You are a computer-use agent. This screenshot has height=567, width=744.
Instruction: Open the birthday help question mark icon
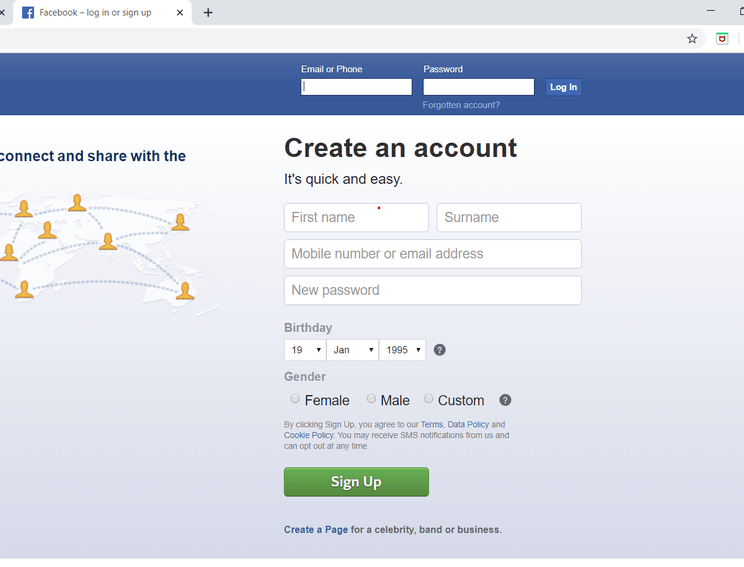tap(440, 350)
